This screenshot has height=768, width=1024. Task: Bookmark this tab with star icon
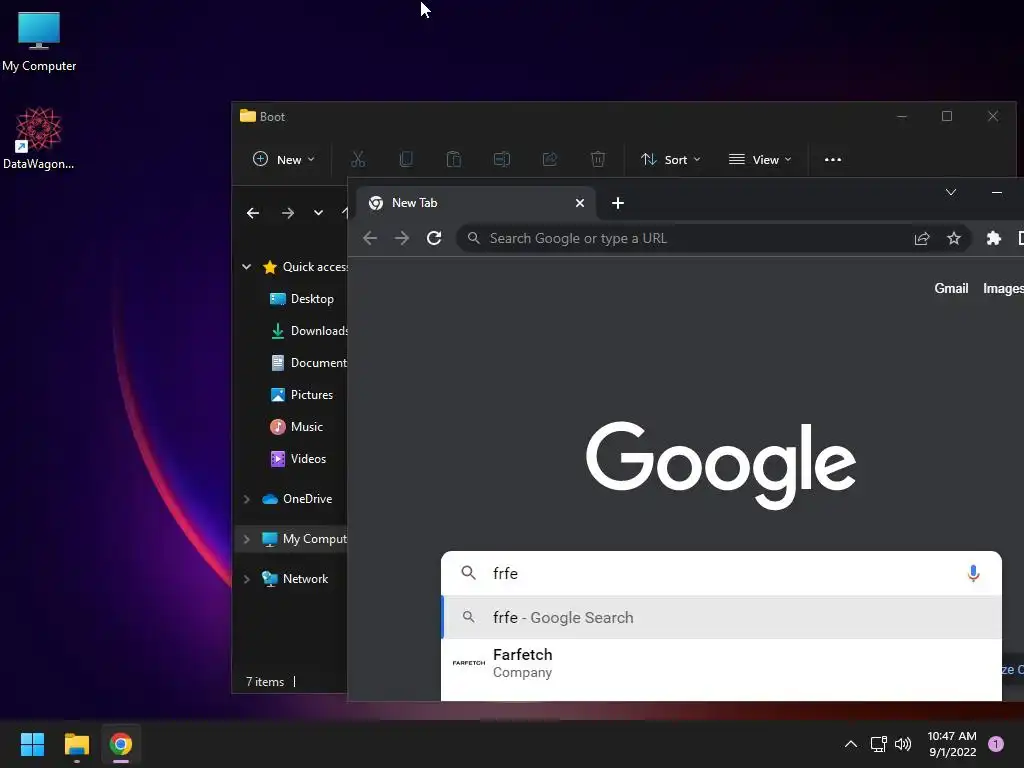[x=953, y=238]
